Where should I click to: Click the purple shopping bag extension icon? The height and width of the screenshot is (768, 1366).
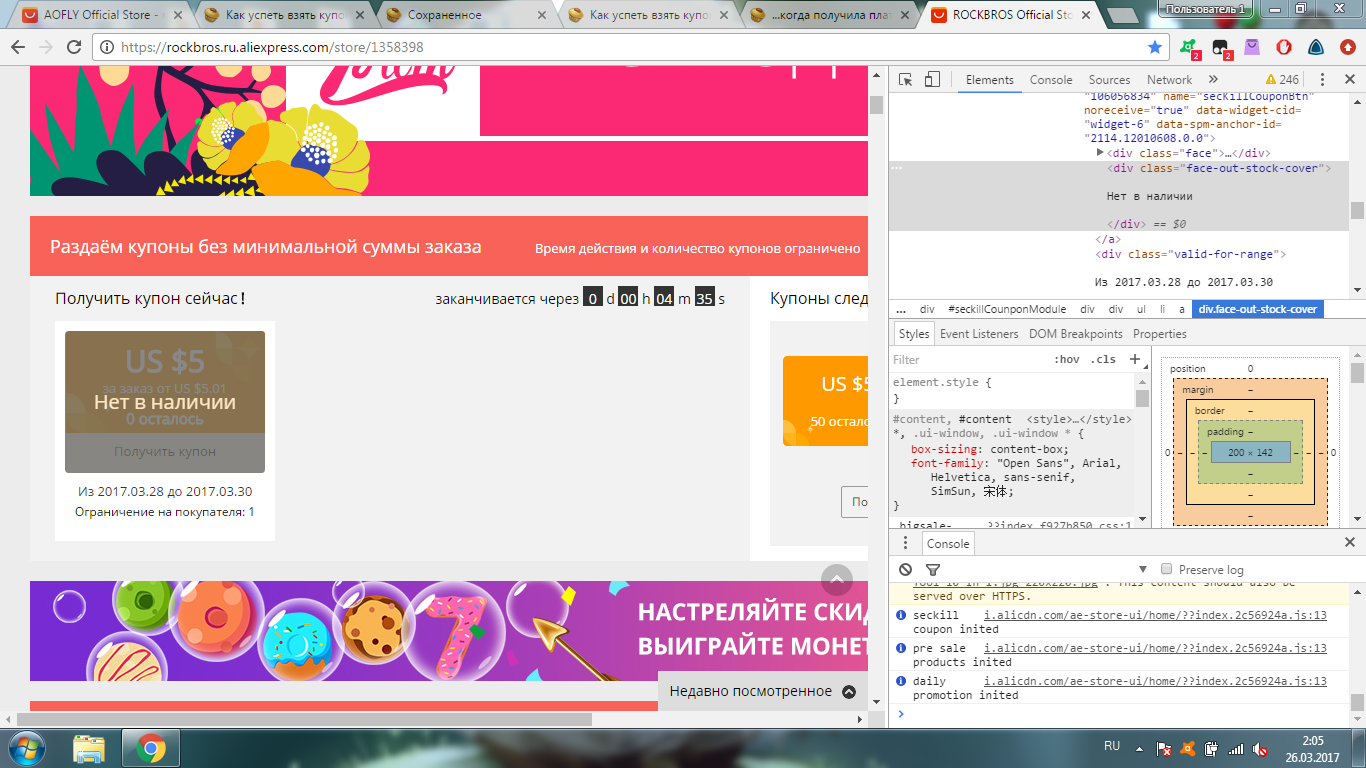tap(1252, 47)
